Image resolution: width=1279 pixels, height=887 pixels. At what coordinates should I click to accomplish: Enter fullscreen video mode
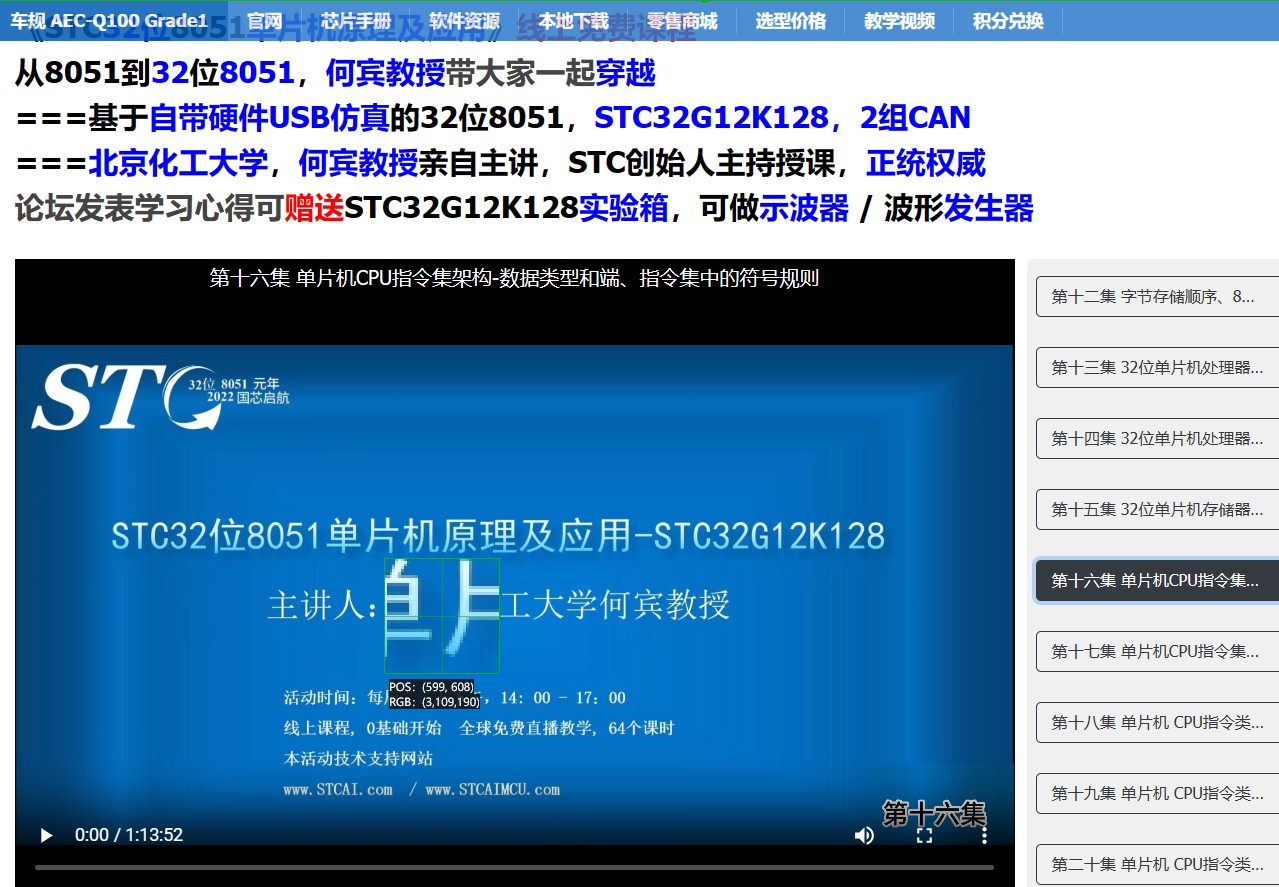[924, 835]
